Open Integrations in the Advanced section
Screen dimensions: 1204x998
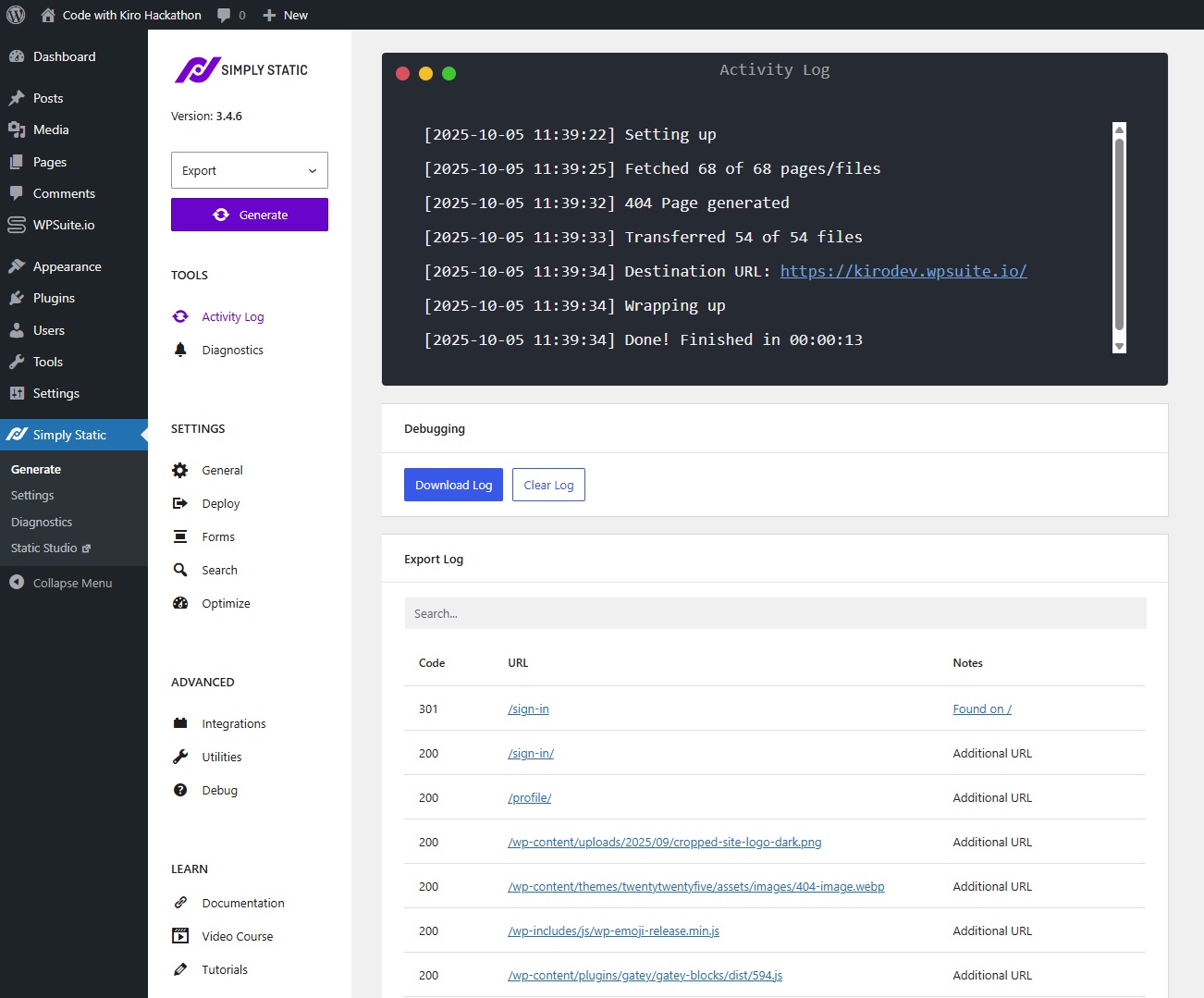tap(233, 723)
